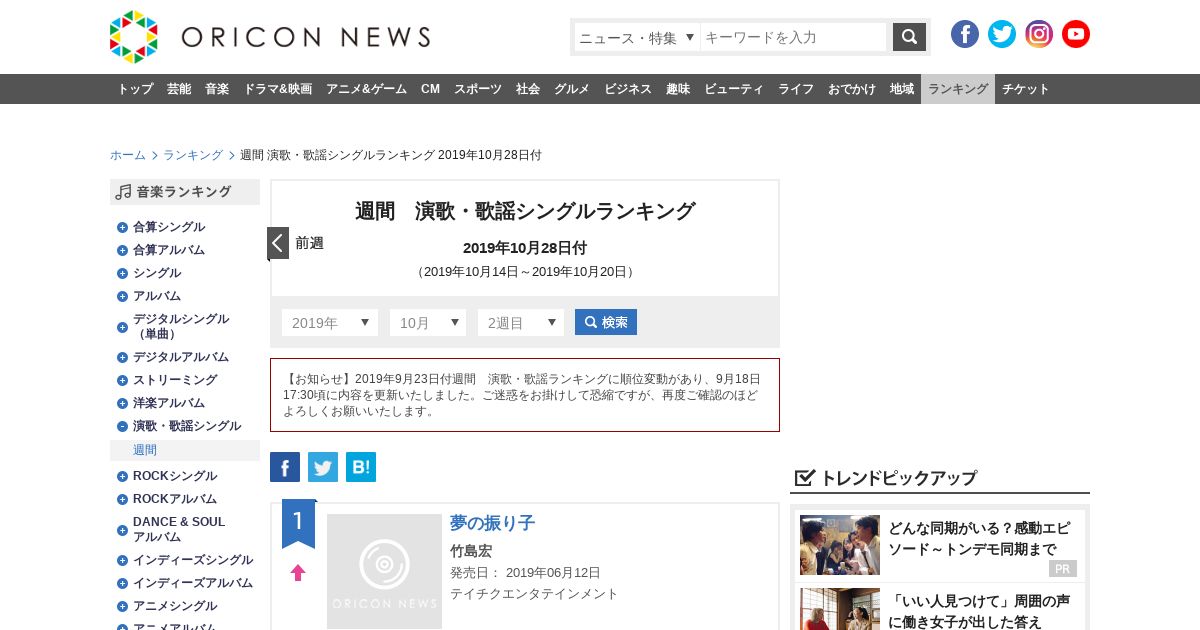Open the 「いい人見つけて」 article headline
Viewport: 1200px width, 630px height.
pos(979,611)
